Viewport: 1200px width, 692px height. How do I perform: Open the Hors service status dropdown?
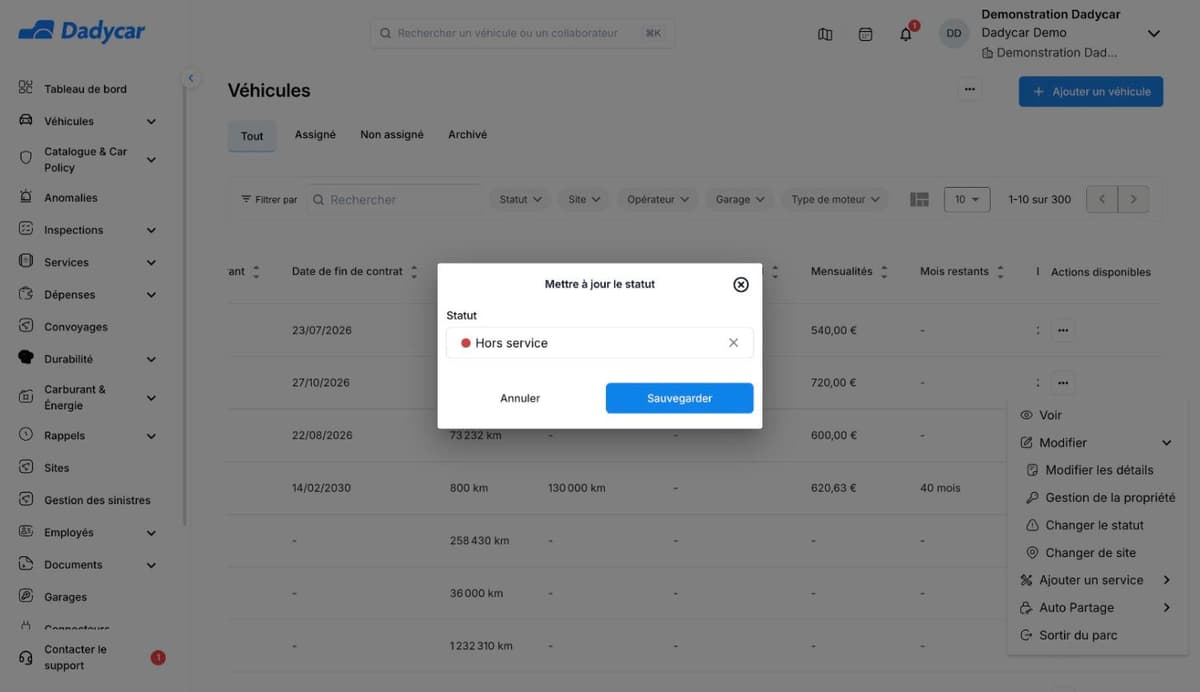[x=599, y=343]
